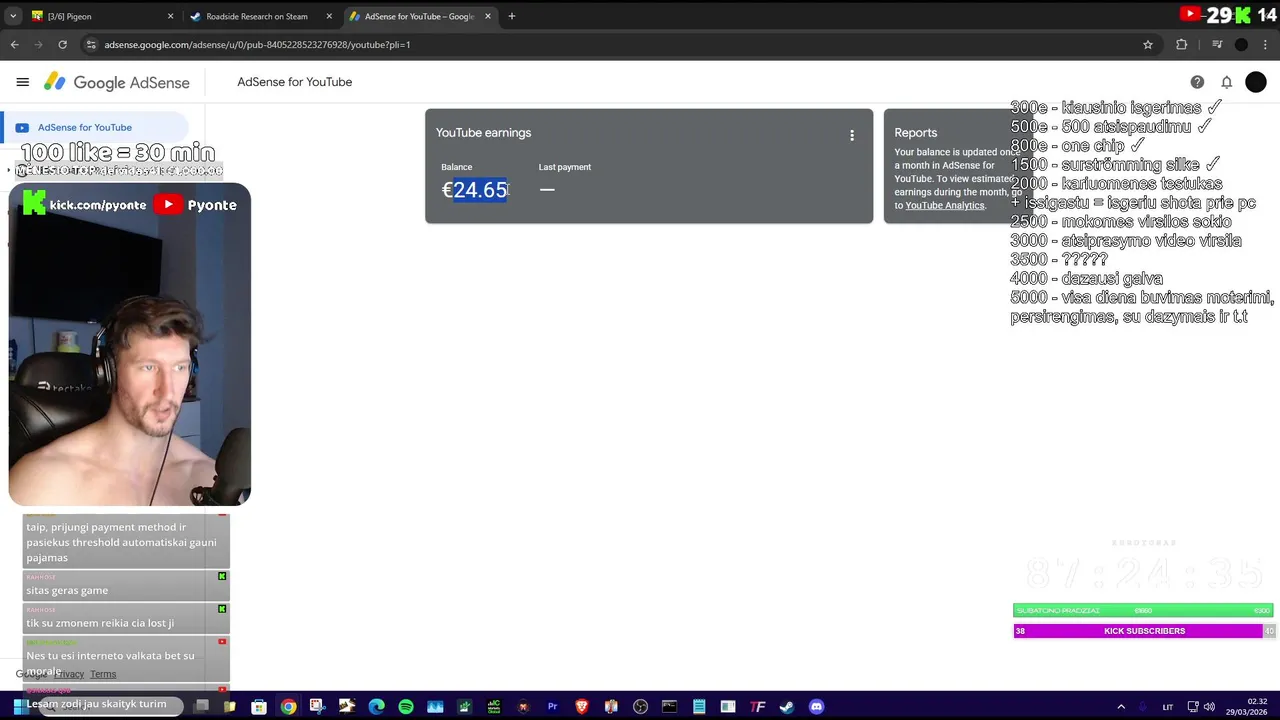
Task: Click the Google Chrome taskbar icon
Action: click(288, 707)
